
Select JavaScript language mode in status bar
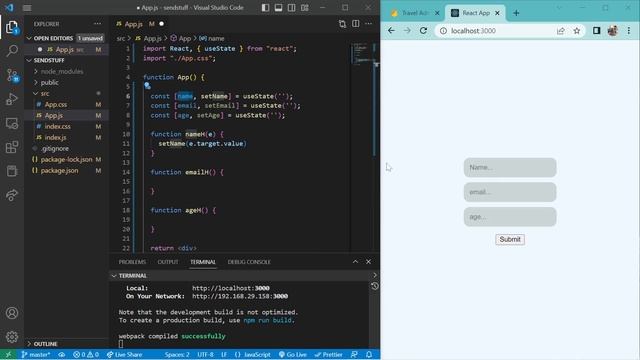pos(257,355)
